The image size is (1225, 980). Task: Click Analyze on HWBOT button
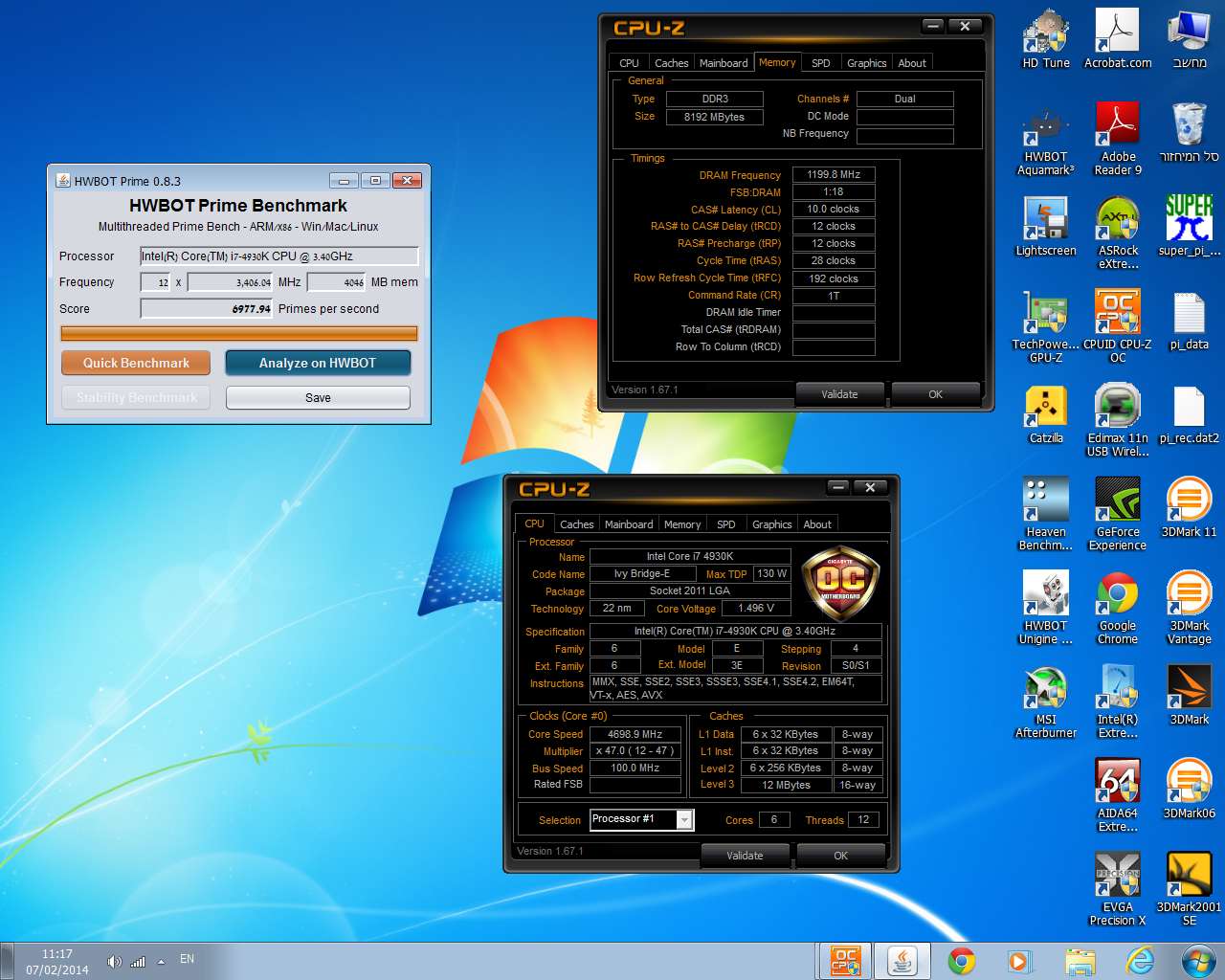pos(318,363)
